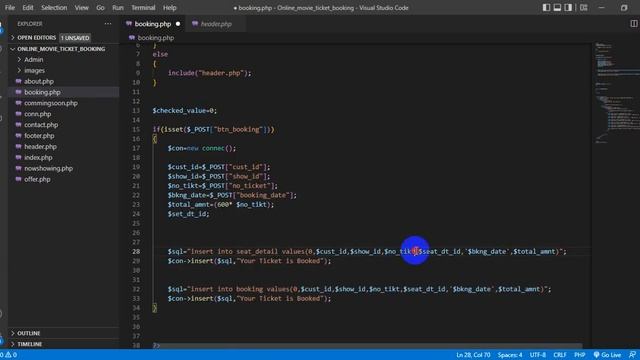
Task: Open conn.php in the explorer
Action: 38,114
